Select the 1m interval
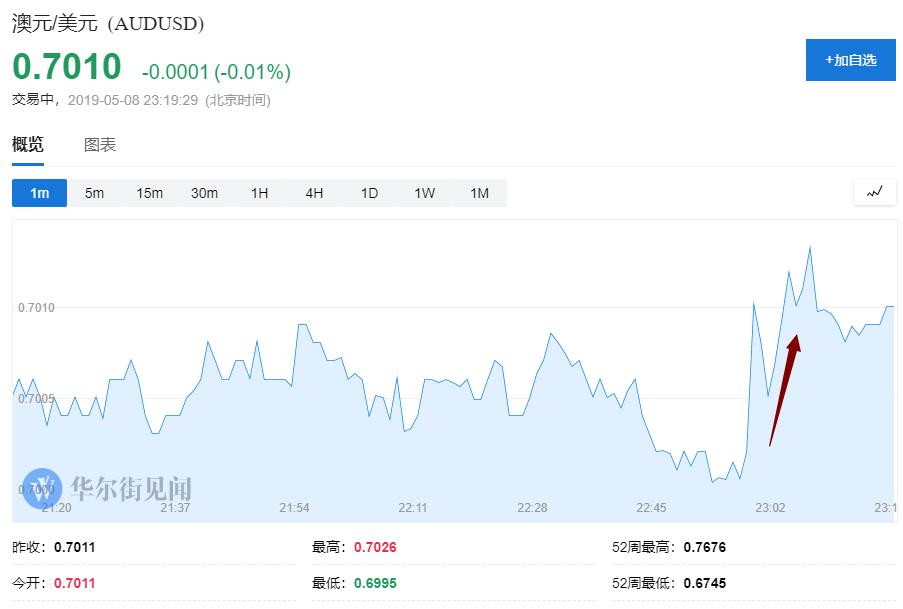This screenshot has width=903, height=609. coord(39,193)
